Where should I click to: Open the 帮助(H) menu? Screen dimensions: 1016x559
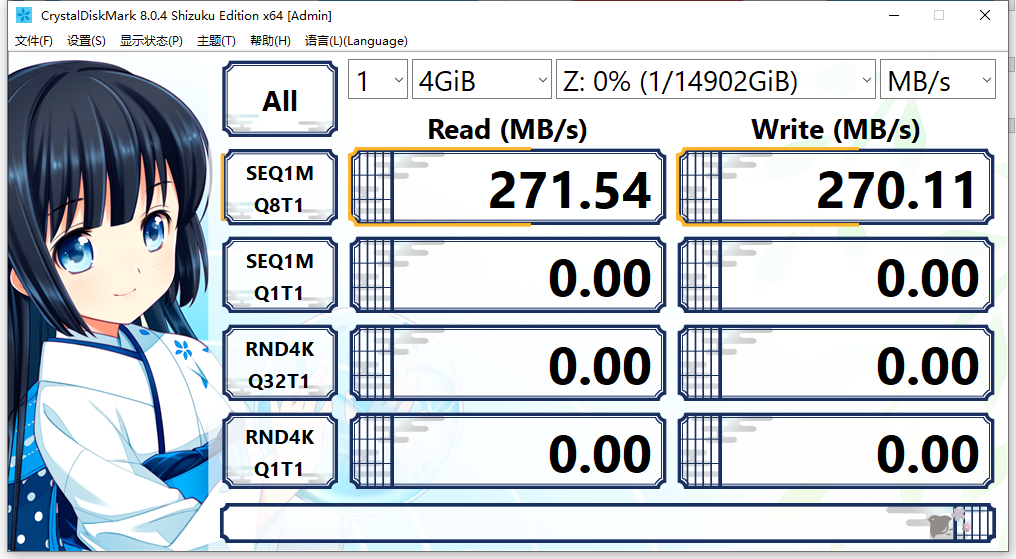coord(270,41)
